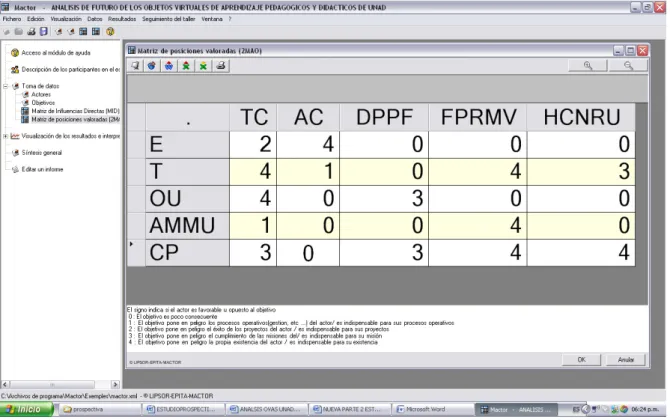Click the zoom in magnifier button
670x420 pixels.
pos(588,65)
